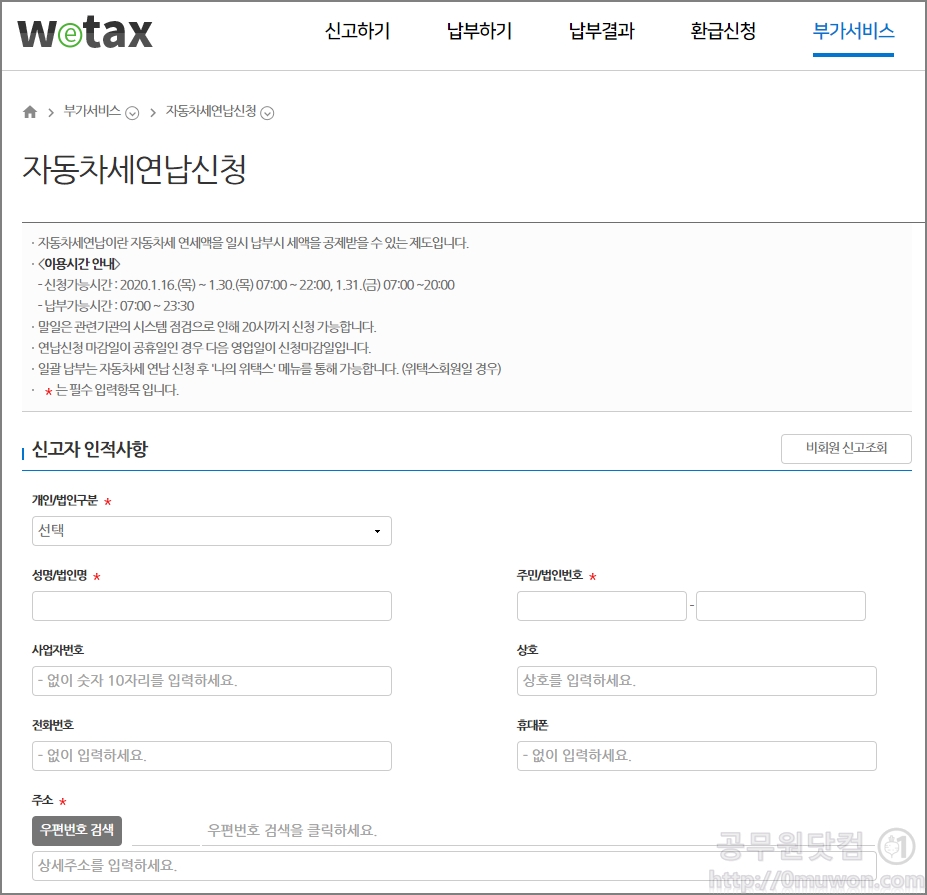Viewport: 927px width, 895px height.
Task: Click the 비회원 신고조회 button
Action: (x=845, y=449)
